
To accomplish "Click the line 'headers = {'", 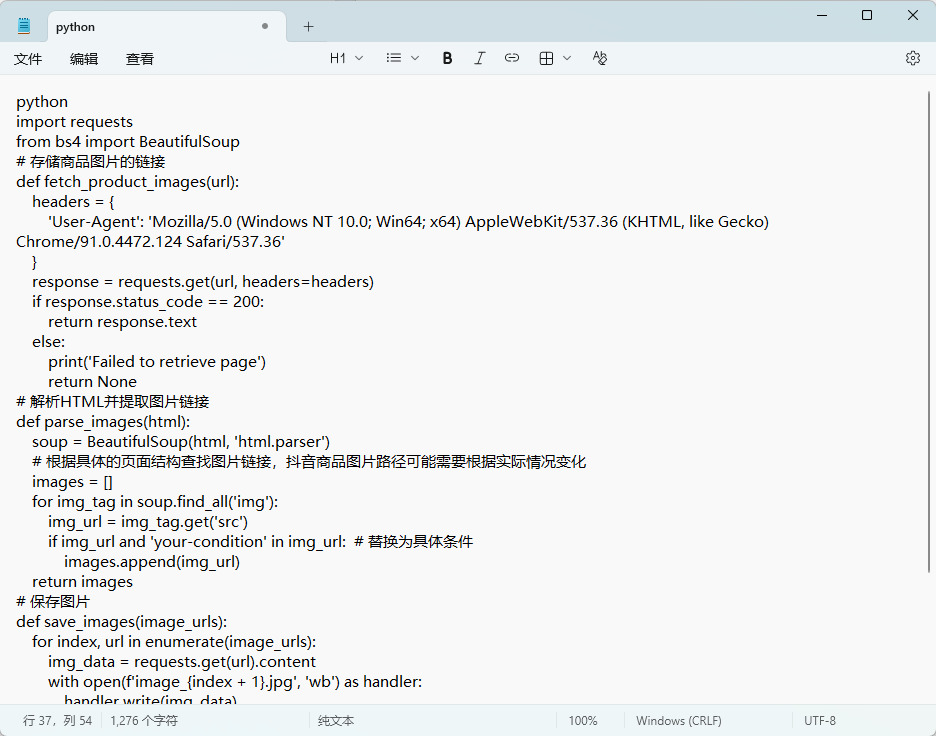I will (x=73, y=202).
